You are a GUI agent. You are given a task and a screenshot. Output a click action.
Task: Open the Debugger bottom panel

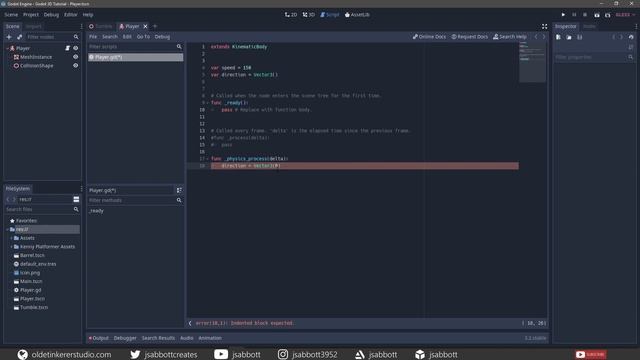125,338
